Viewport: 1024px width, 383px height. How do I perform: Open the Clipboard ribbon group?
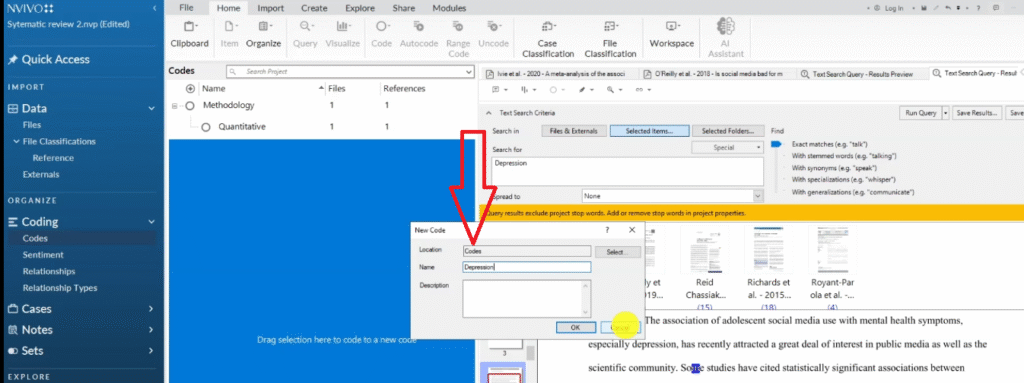click(x=189, y=35)
